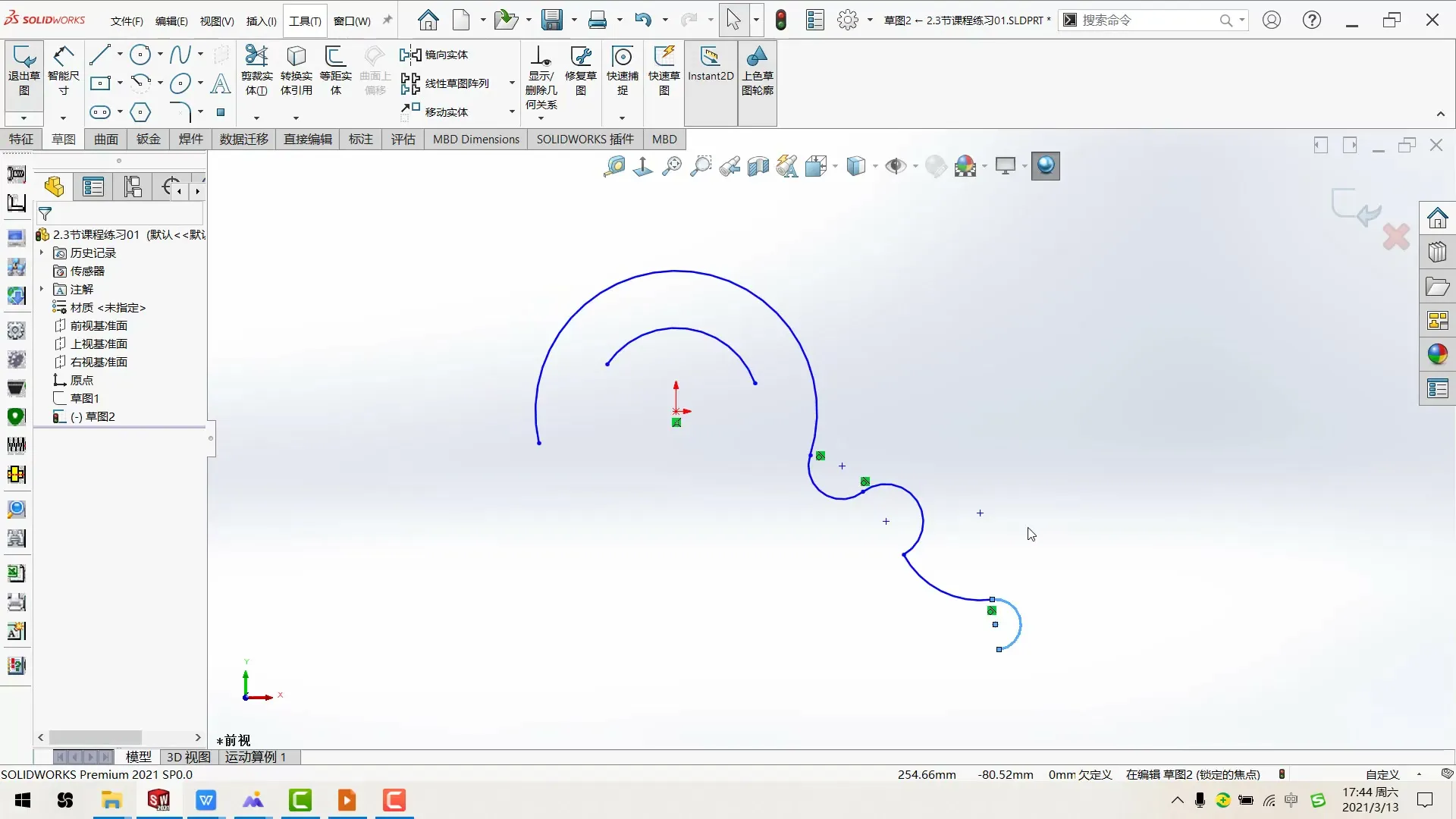Open the Appearances color sphere panel
The width and height of the screenshot is (1456, 819).
tap(1439, 353)
